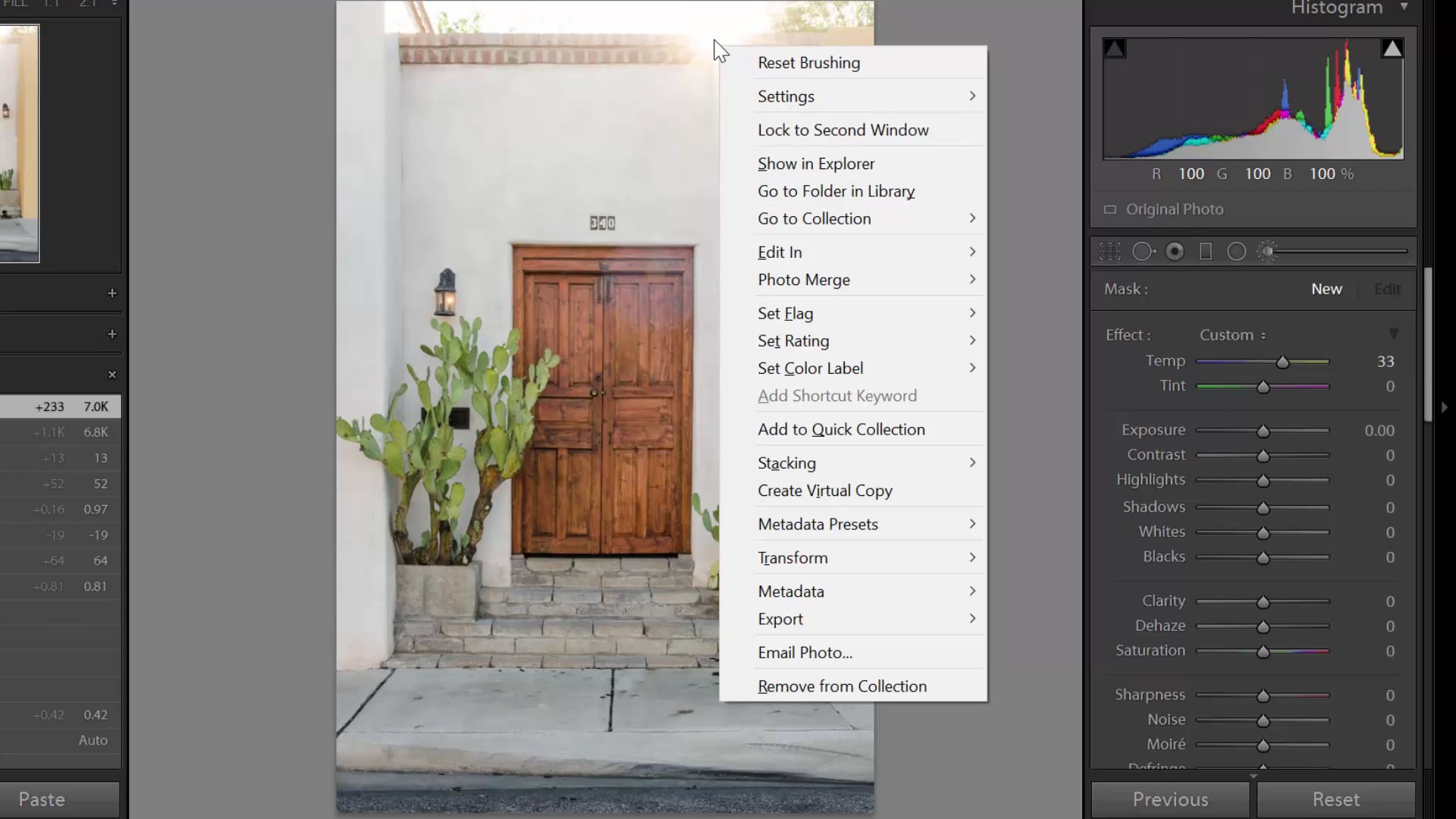Select Add to Quick Collection in the menu
The height and width of the screenshot is (819, 1456).
click(x=841, y=429)
